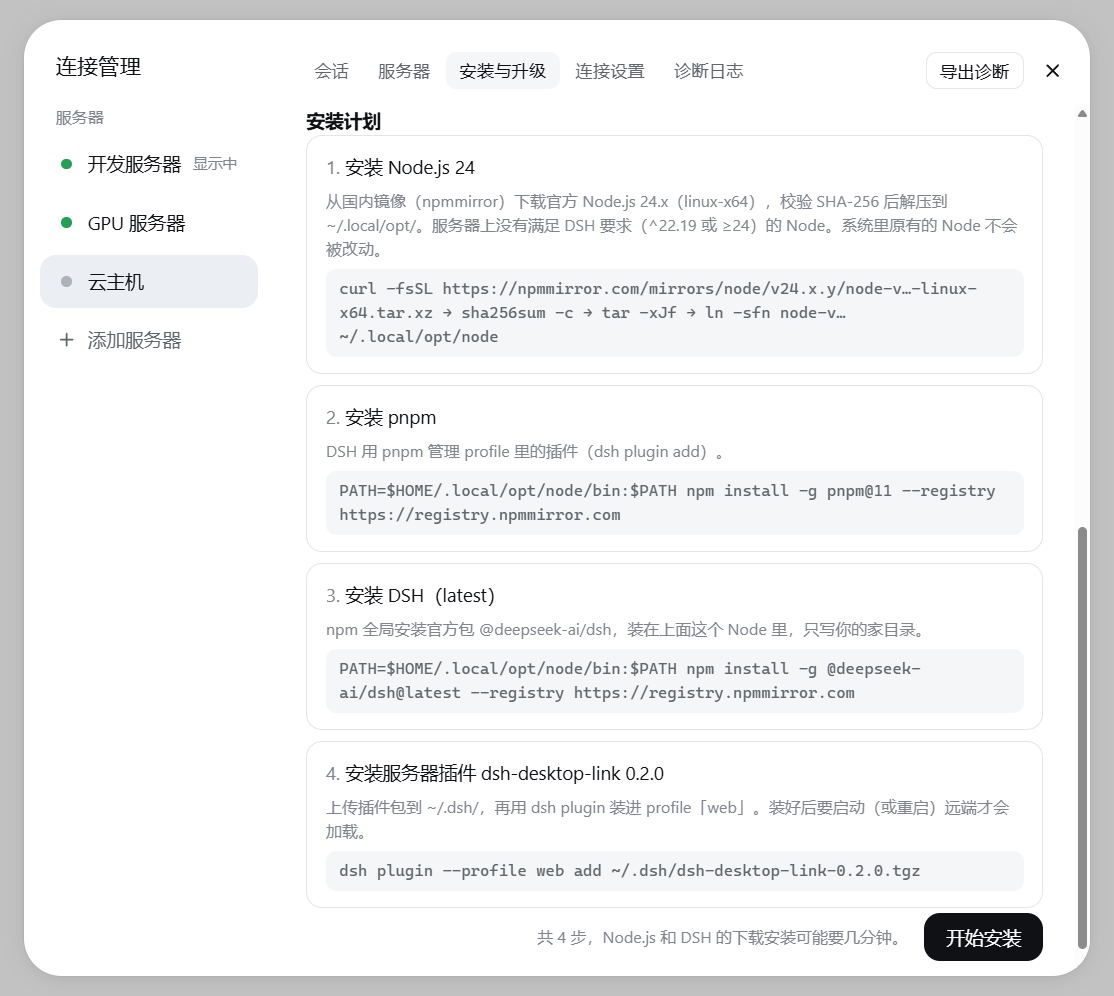Image resolution: width=1114 pixels, height=996 pixels.
Task: Click the scroll-up arrow of the scrollbar
Action: [1082, 114]
